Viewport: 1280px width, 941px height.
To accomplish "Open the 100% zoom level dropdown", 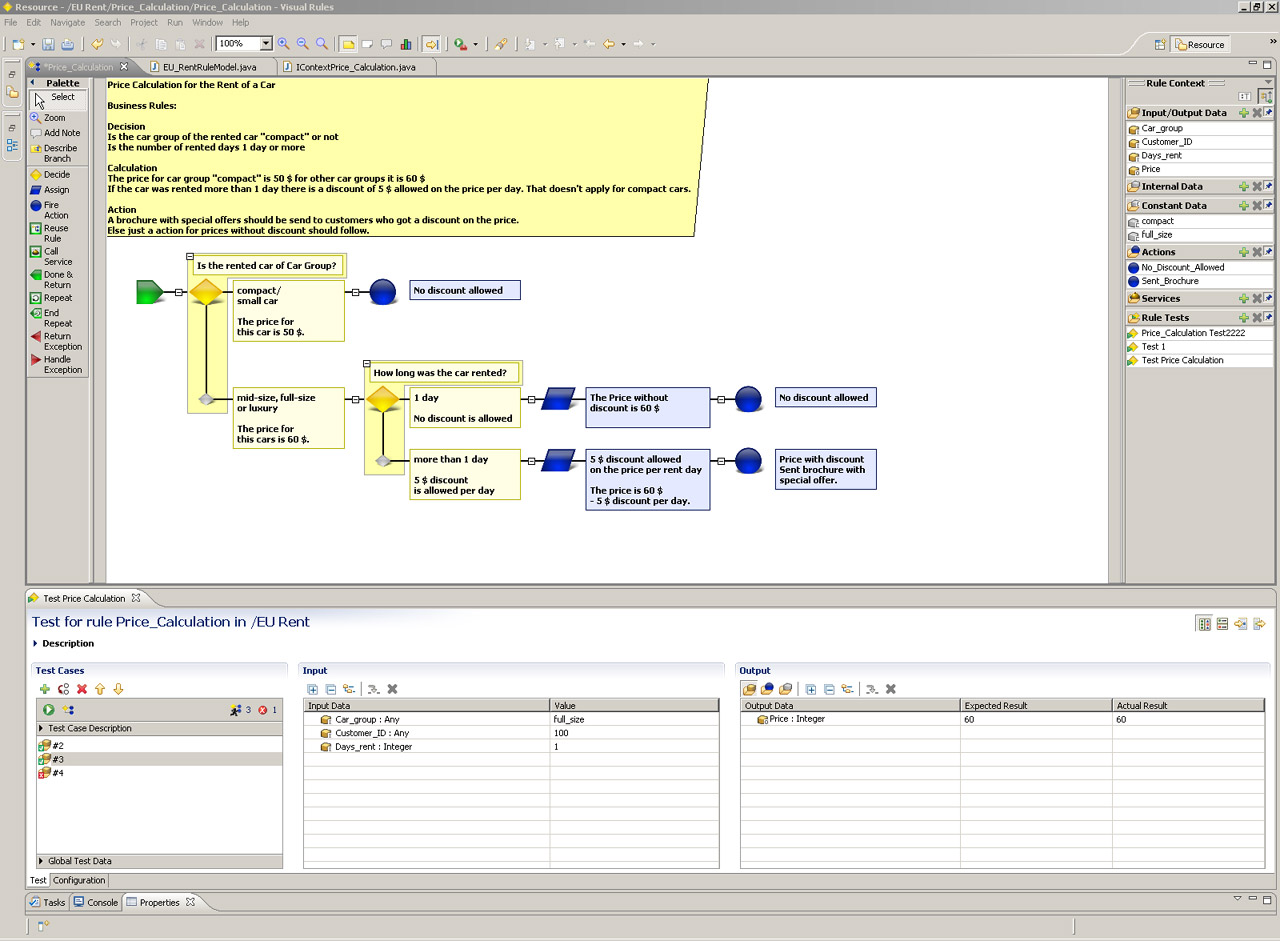I will 266,44.
